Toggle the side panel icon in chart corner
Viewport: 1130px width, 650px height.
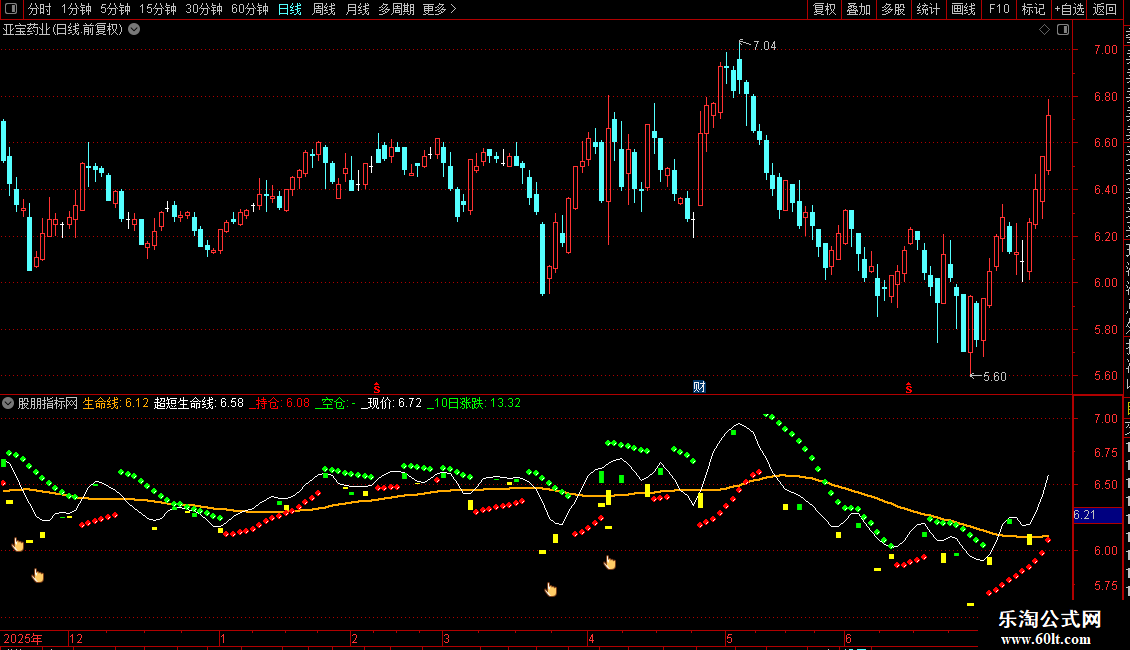point(1063,30)
